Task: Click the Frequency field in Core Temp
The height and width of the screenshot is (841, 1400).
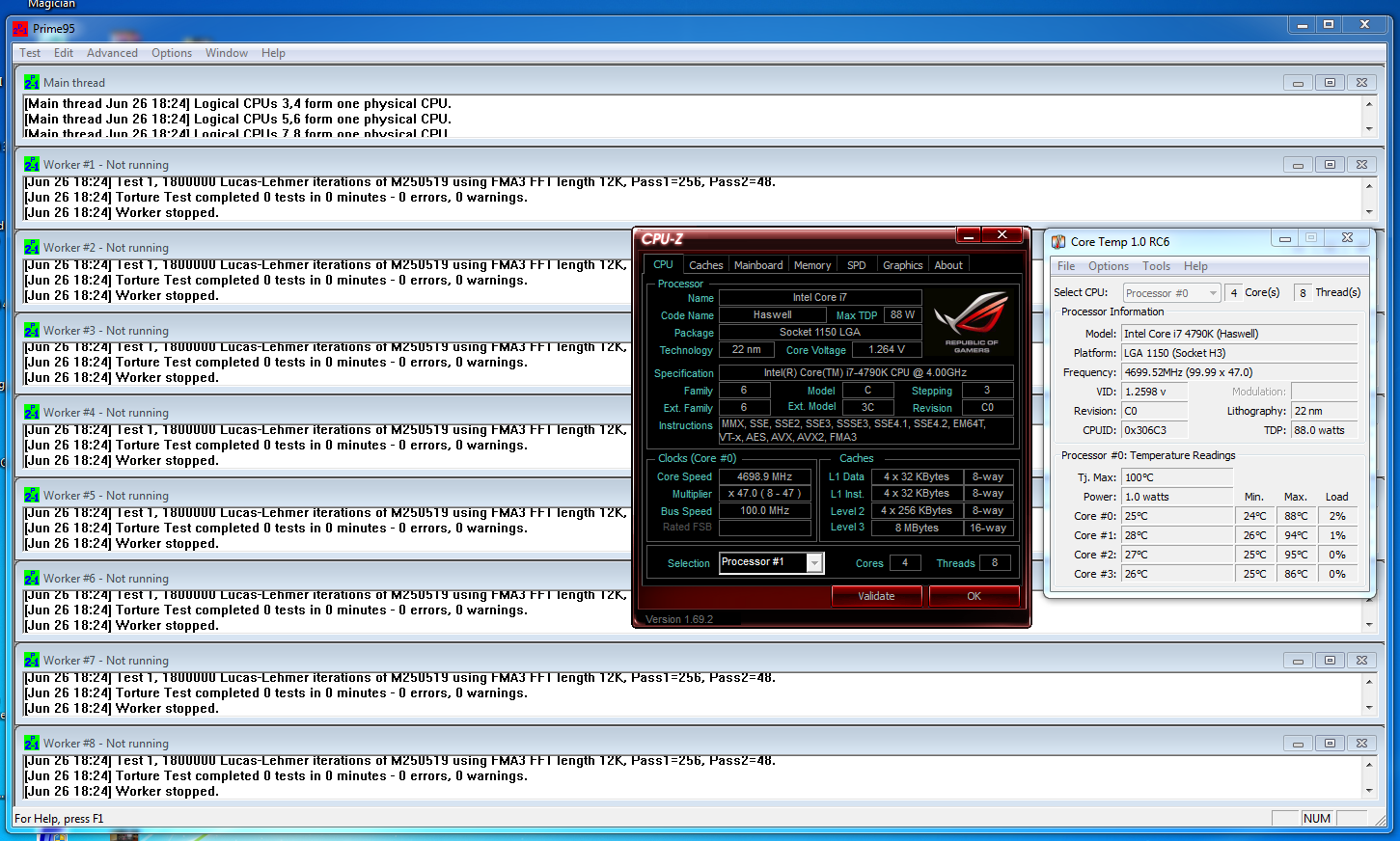Action: pyautogui.click(x=1240, y=372)
